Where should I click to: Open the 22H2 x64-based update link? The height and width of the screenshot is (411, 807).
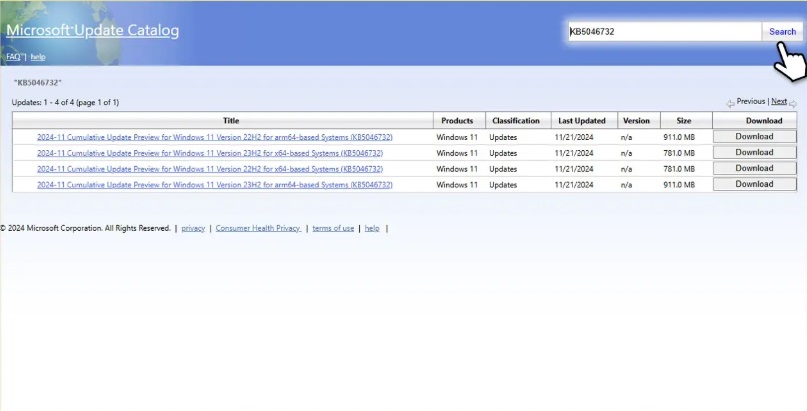tap(210, 169)
